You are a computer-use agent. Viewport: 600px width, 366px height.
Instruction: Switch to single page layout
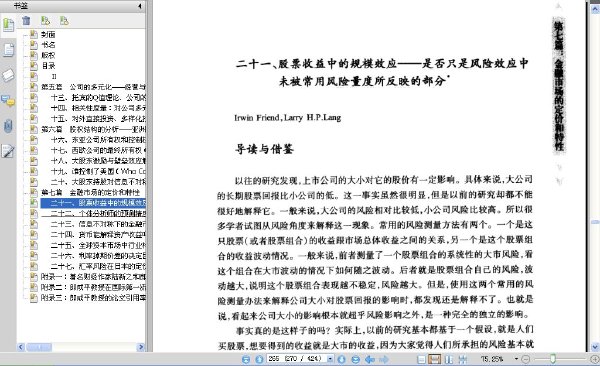click(421, 359)
